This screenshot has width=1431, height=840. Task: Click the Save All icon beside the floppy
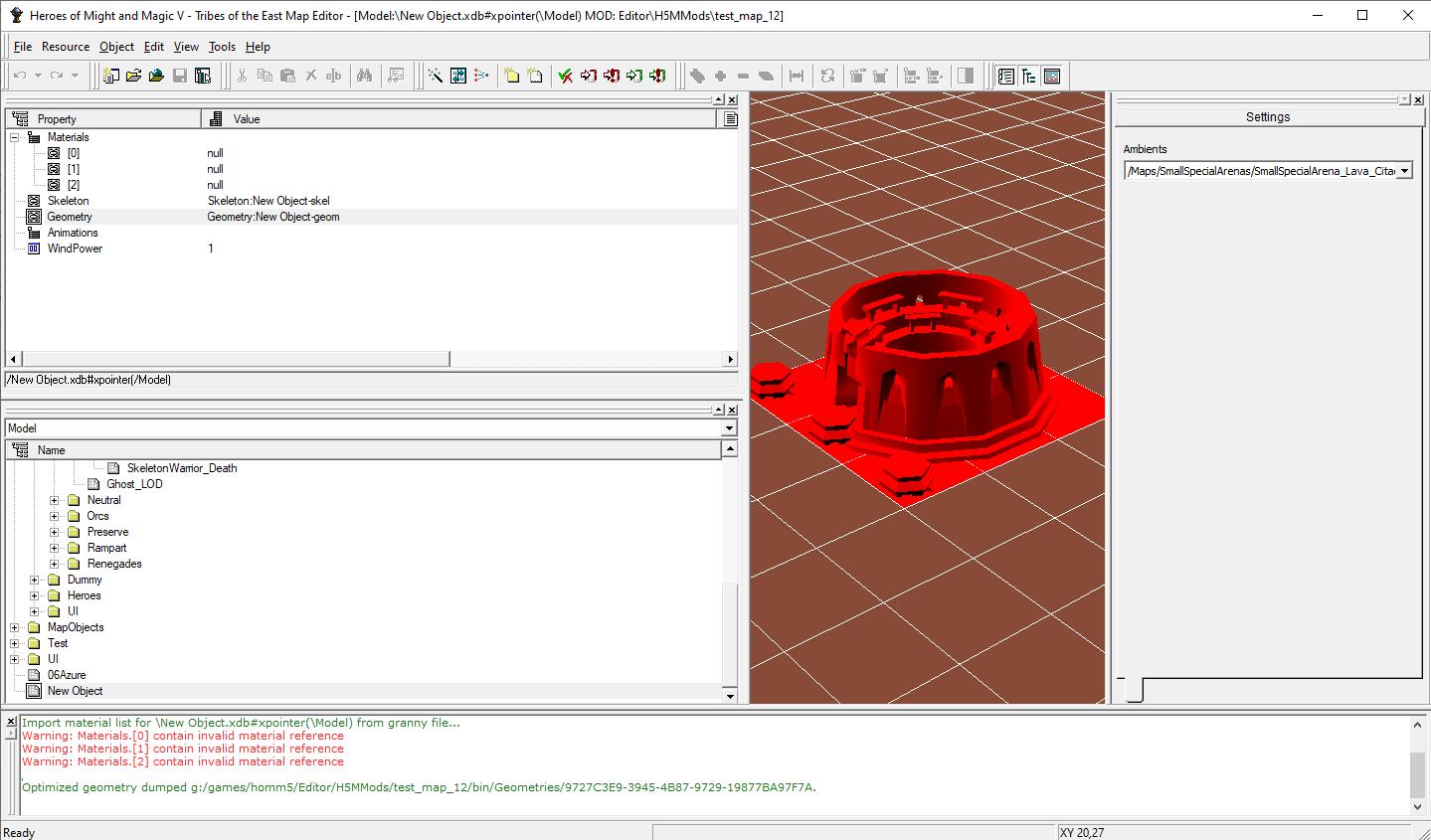203,76
